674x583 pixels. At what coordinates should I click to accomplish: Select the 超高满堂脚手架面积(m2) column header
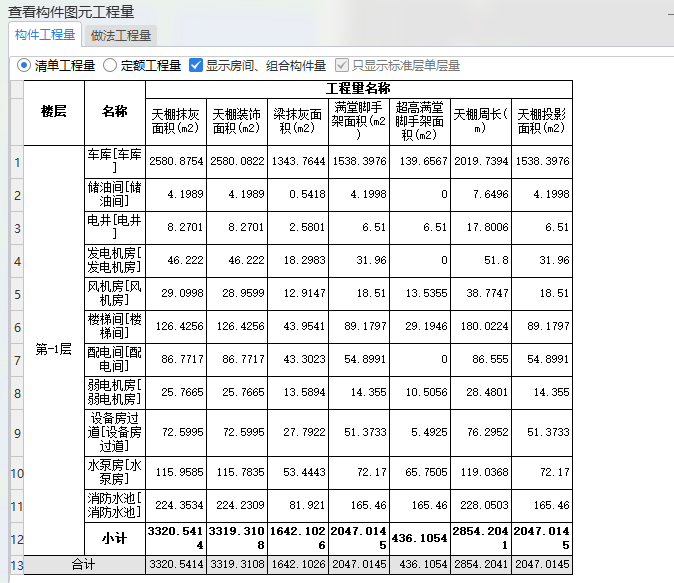tap(420, 122)
